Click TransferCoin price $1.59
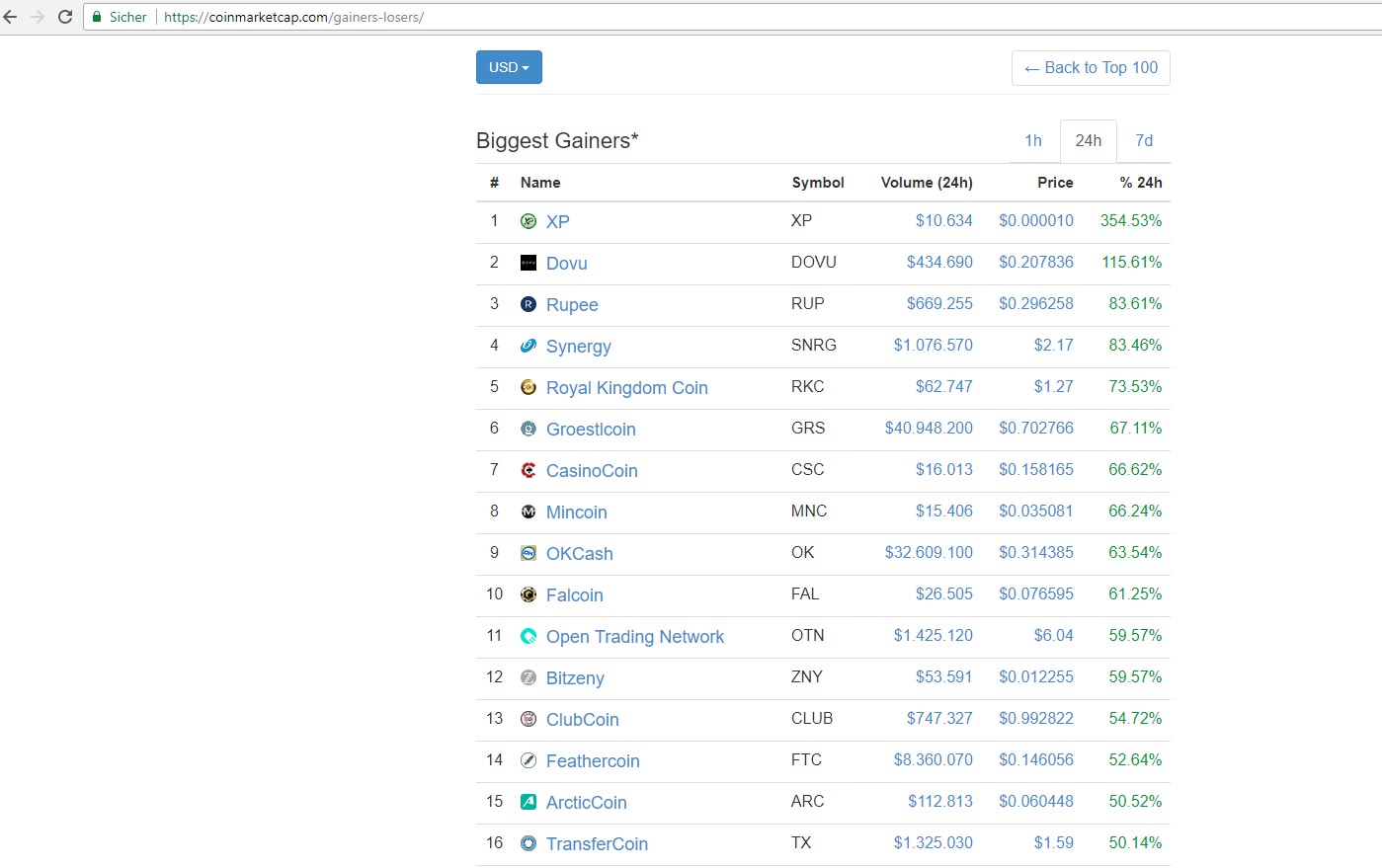 (x=1054, y=843)
